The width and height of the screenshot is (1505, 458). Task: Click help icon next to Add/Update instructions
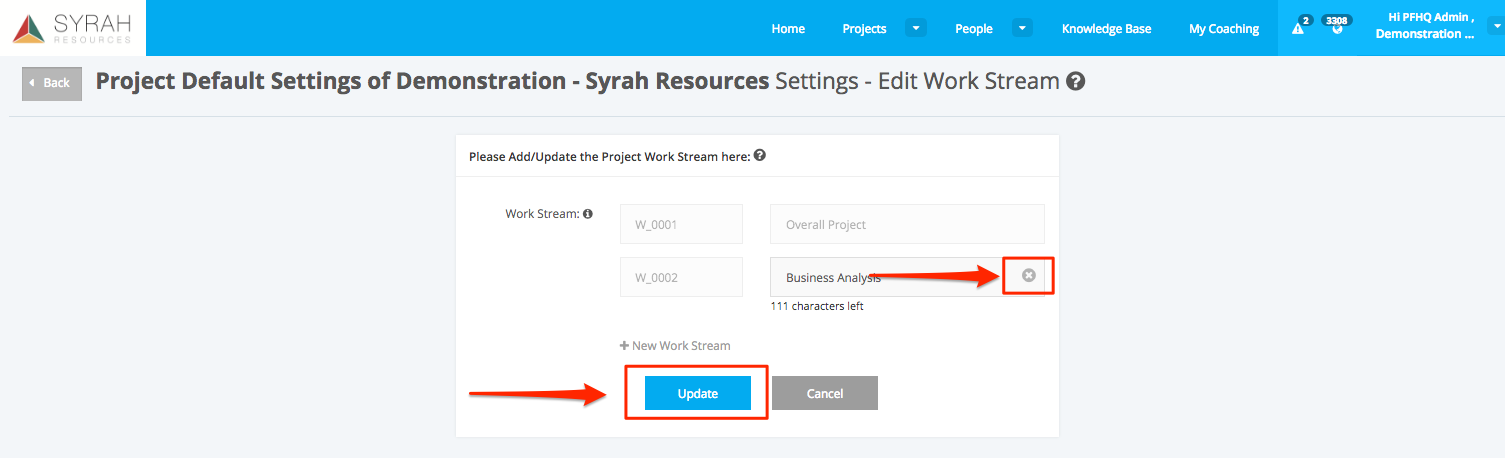click(x=760, y=156)
